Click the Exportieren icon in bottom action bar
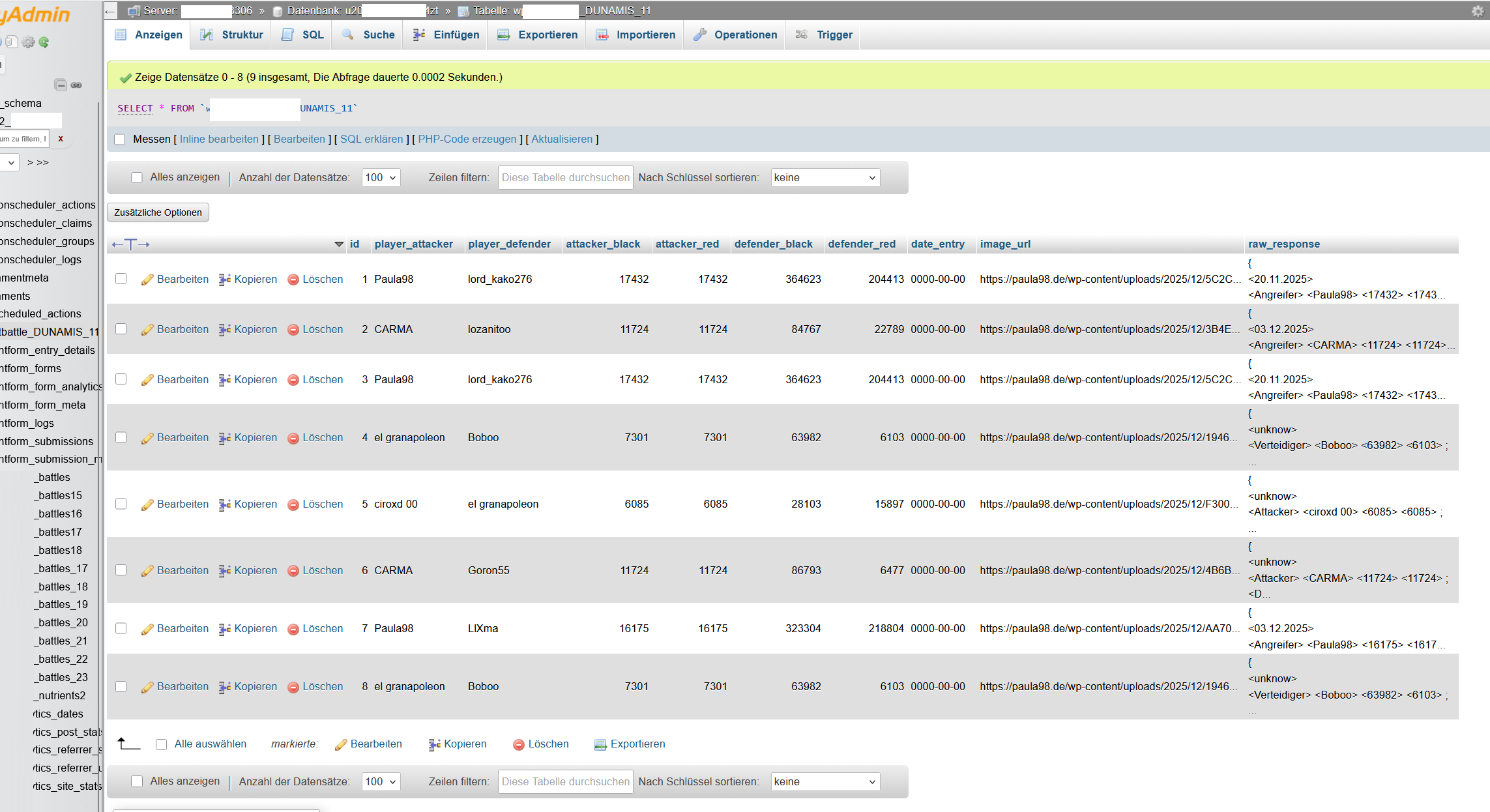 (600, 744)
